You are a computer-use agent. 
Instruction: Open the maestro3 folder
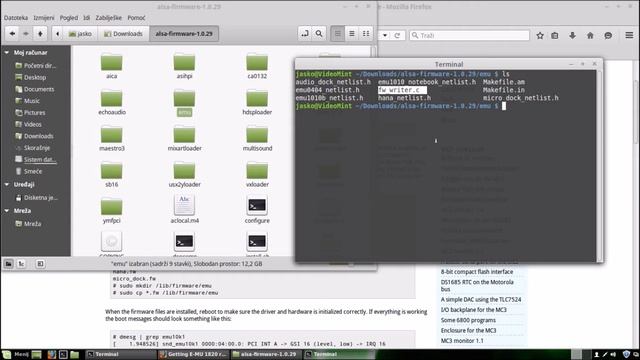111,138
